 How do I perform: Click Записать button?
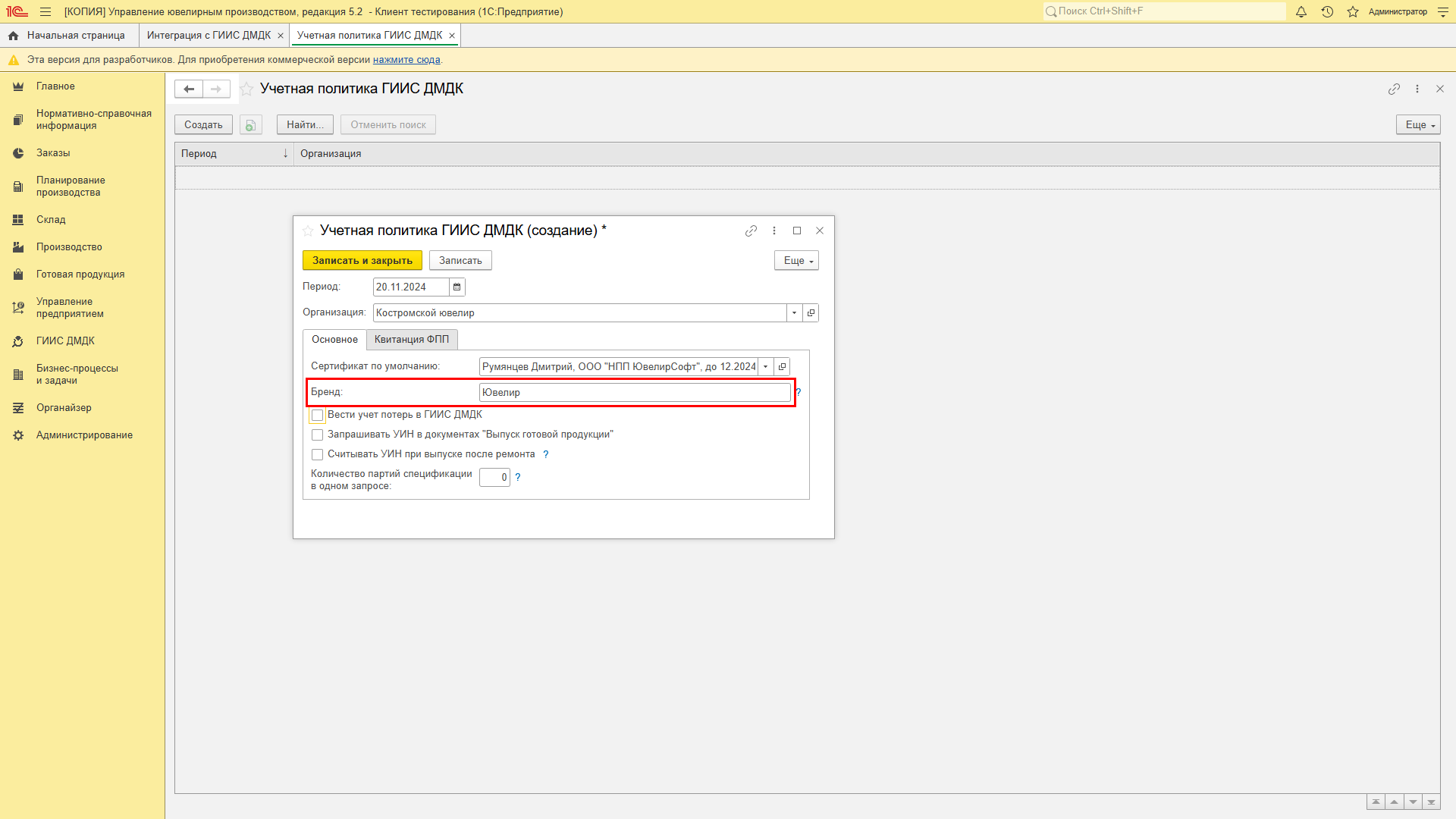pyautogui.click(x=460, y=260)
